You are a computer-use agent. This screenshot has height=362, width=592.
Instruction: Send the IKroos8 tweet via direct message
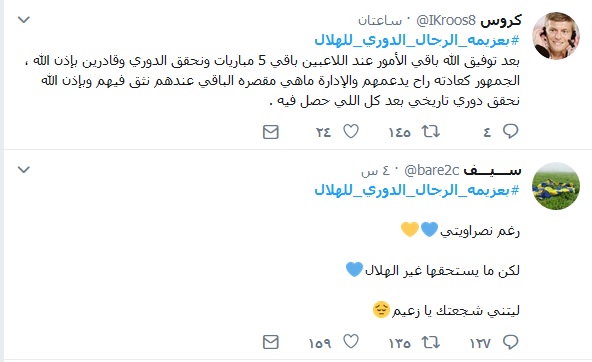(271, 132)
